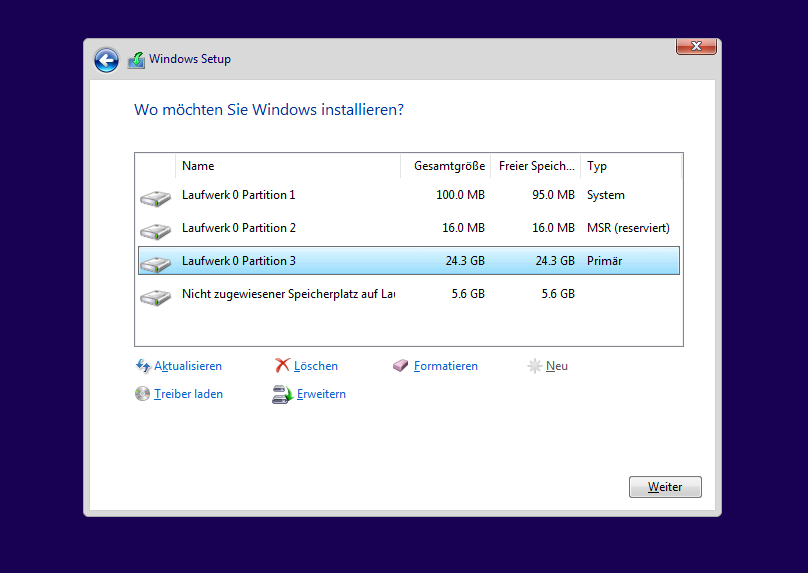Click the Neu link
This screenshot has width=808, height=573.
[x=557, y=366]
